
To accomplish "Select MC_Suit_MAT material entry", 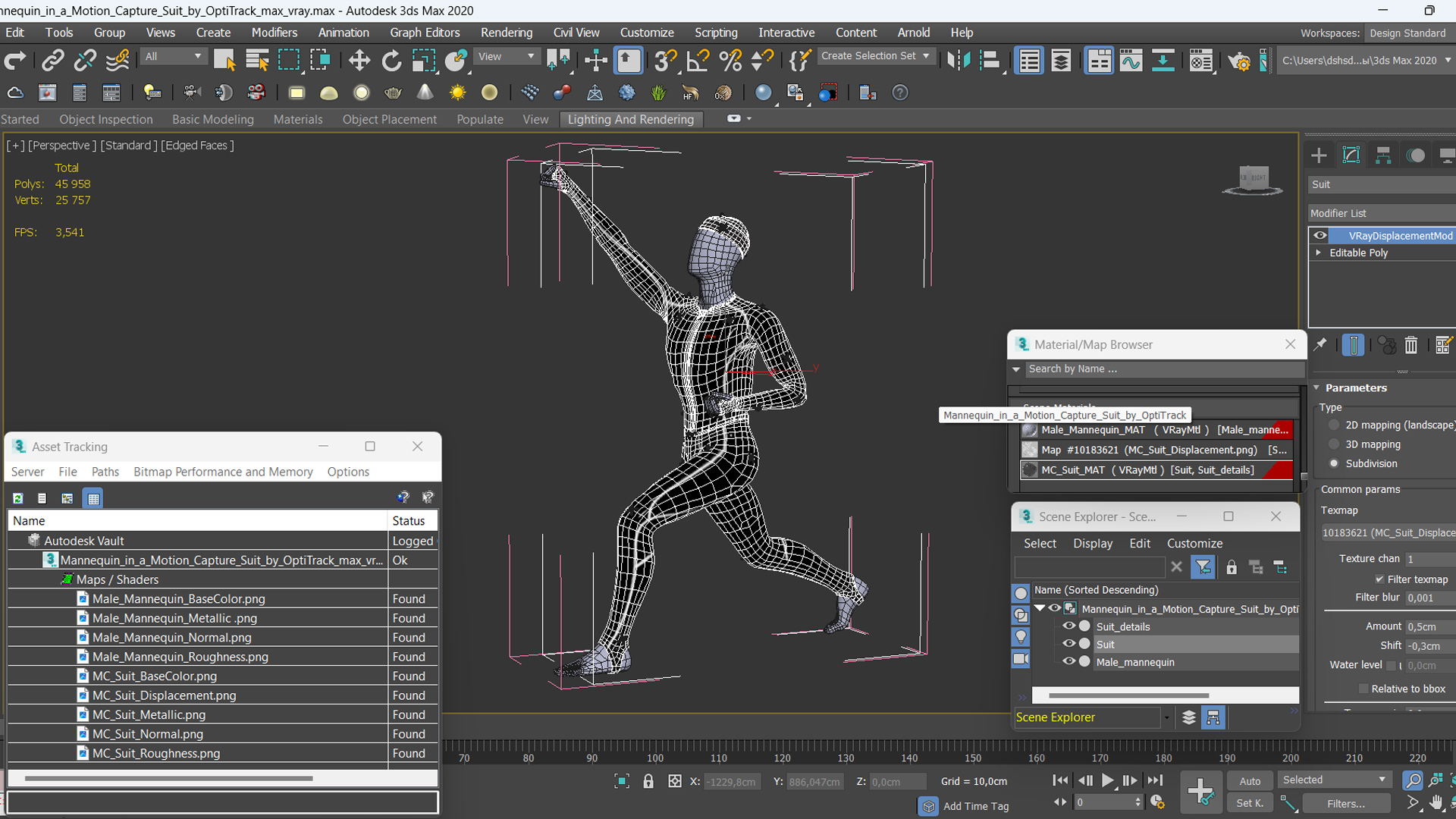I will 1156,470.
